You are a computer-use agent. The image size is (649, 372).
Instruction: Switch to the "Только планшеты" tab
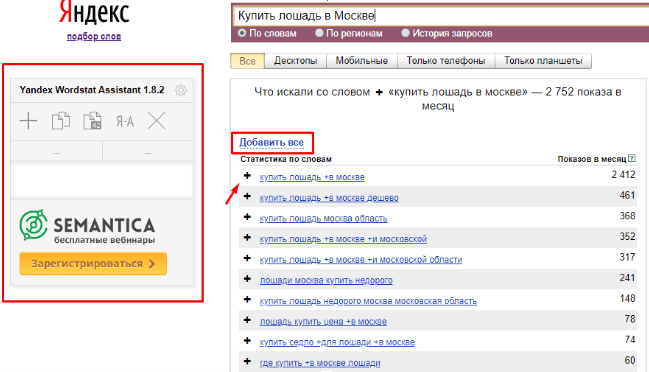pos(543,61)
